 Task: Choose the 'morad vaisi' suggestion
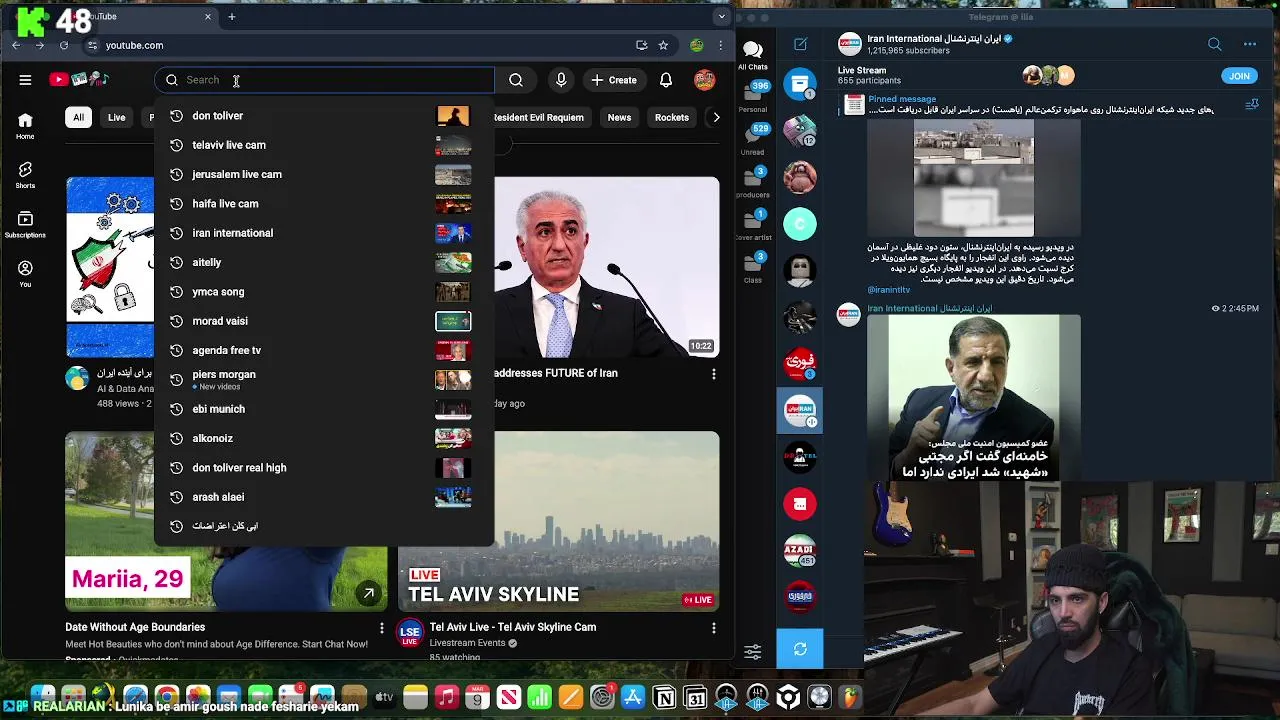tap(324, 321)
